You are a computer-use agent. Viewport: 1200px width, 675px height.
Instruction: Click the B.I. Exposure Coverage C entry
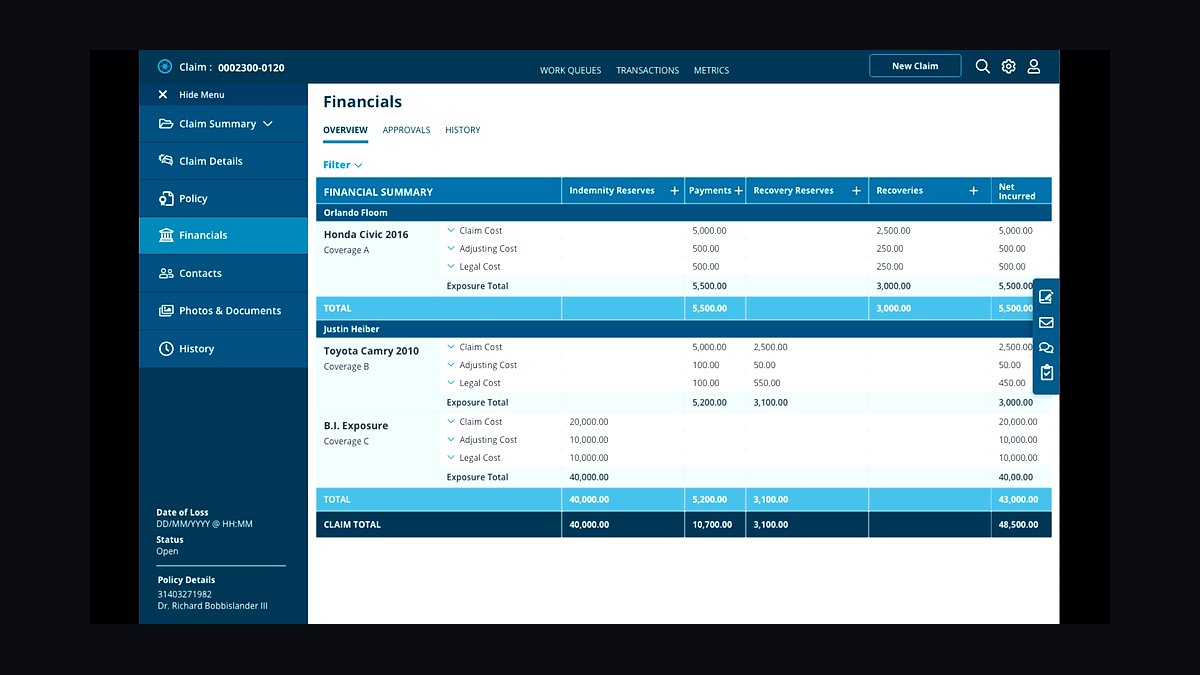(356, 433)
